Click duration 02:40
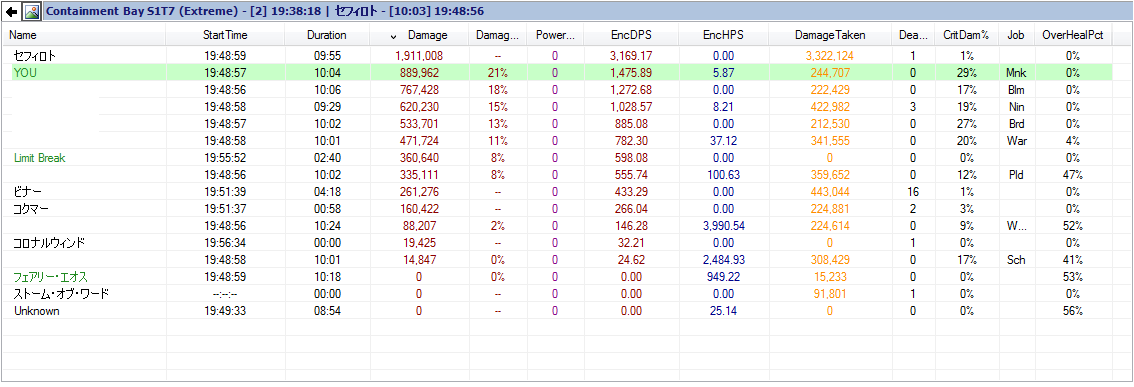 pyautogui.click(x=327, y=158)
